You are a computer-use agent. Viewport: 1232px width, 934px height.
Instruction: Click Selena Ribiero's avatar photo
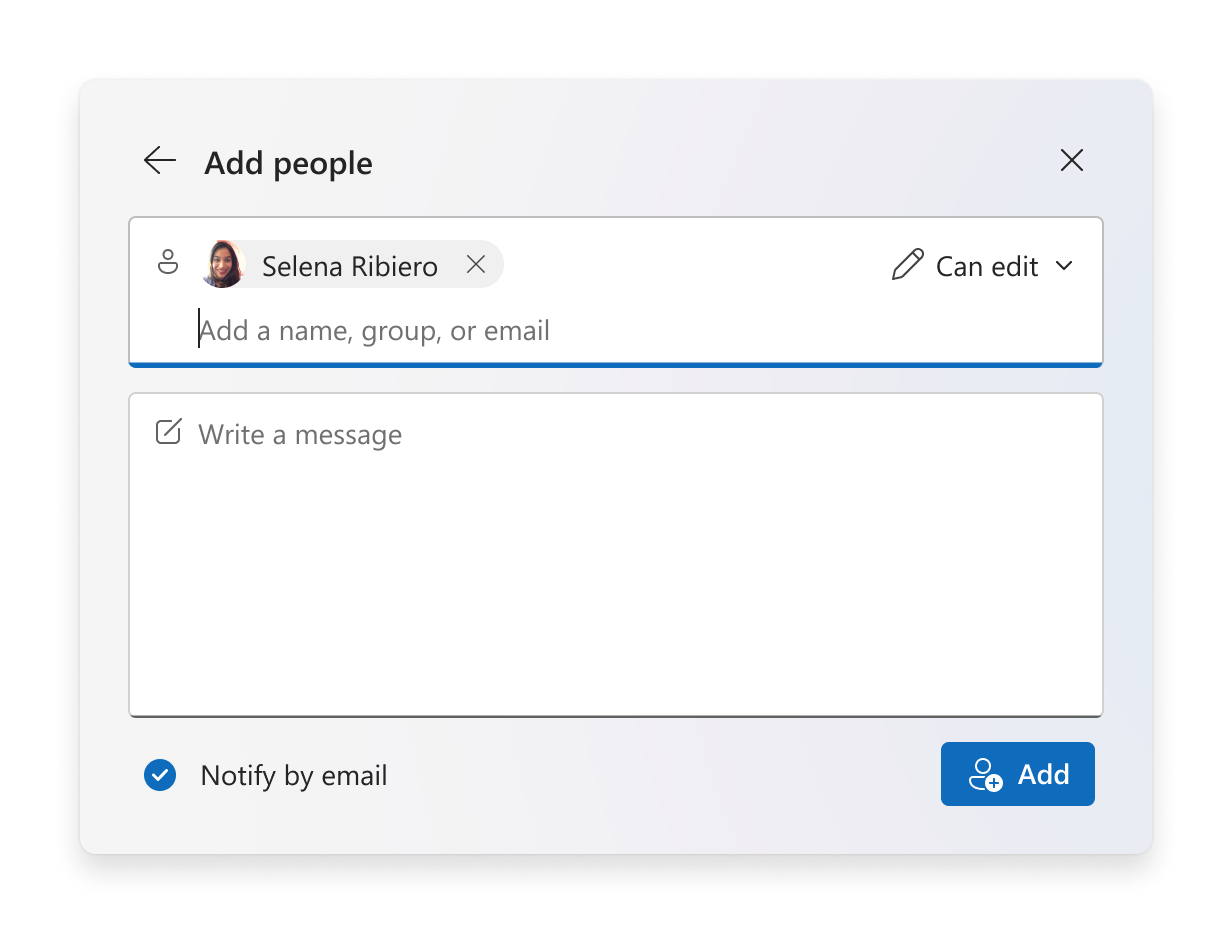coord(224,265)
